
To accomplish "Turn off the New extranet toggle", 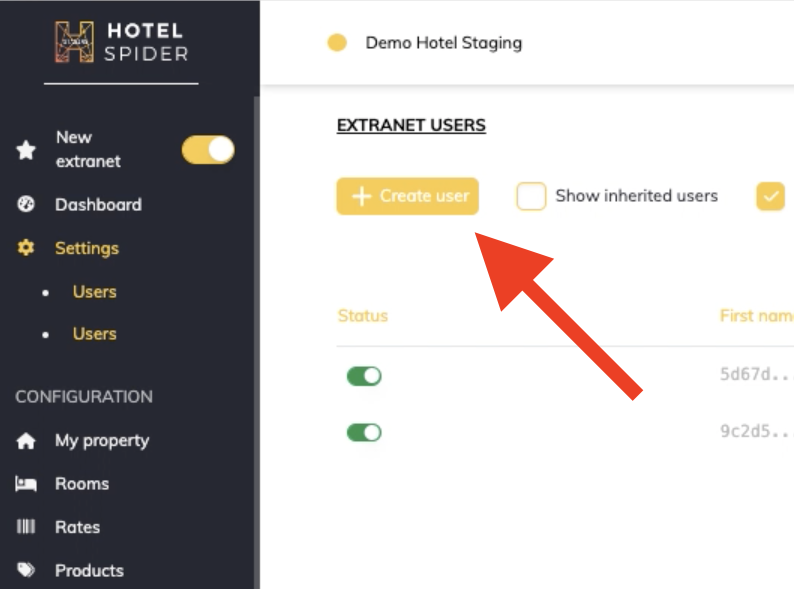I will [208, 150].
